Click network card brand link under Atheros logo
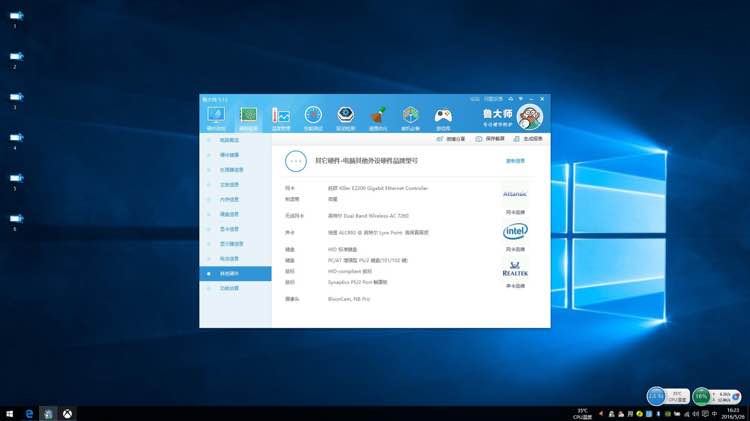Screen dimensions: 750x421 515,212
